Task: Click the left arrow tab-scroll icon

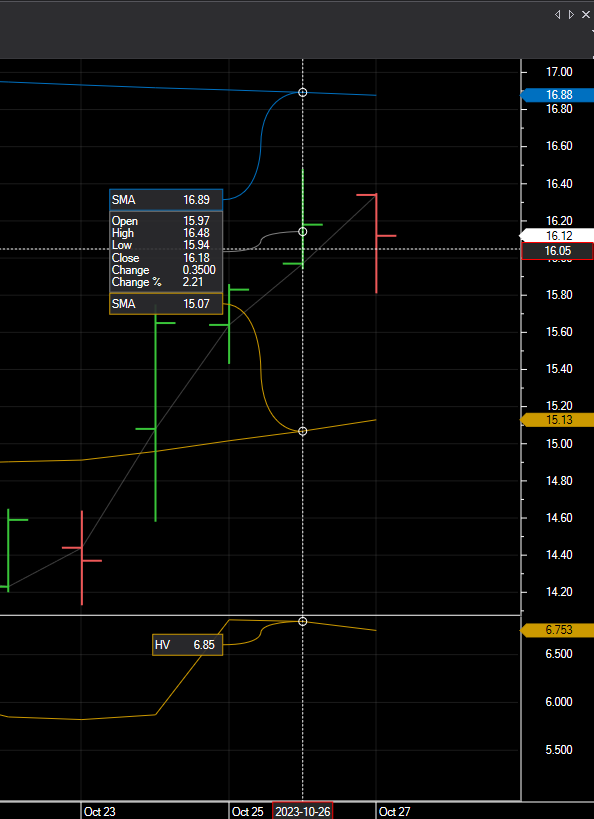Action: (x=558, y=15)
